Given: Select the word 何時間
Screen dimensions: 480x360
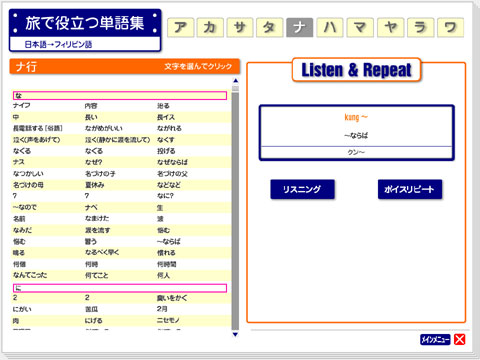Looking at the screenshot, I should [x=167, y=264].
